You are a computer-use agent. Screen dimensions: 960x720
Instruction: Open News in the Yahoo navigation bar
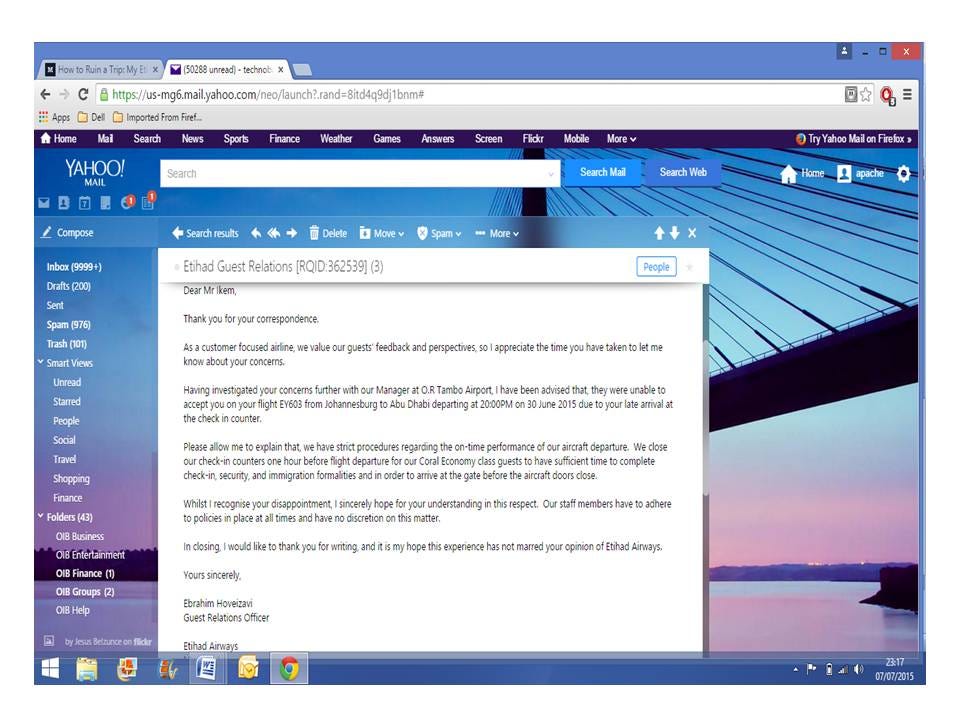[x=192, y=139]
